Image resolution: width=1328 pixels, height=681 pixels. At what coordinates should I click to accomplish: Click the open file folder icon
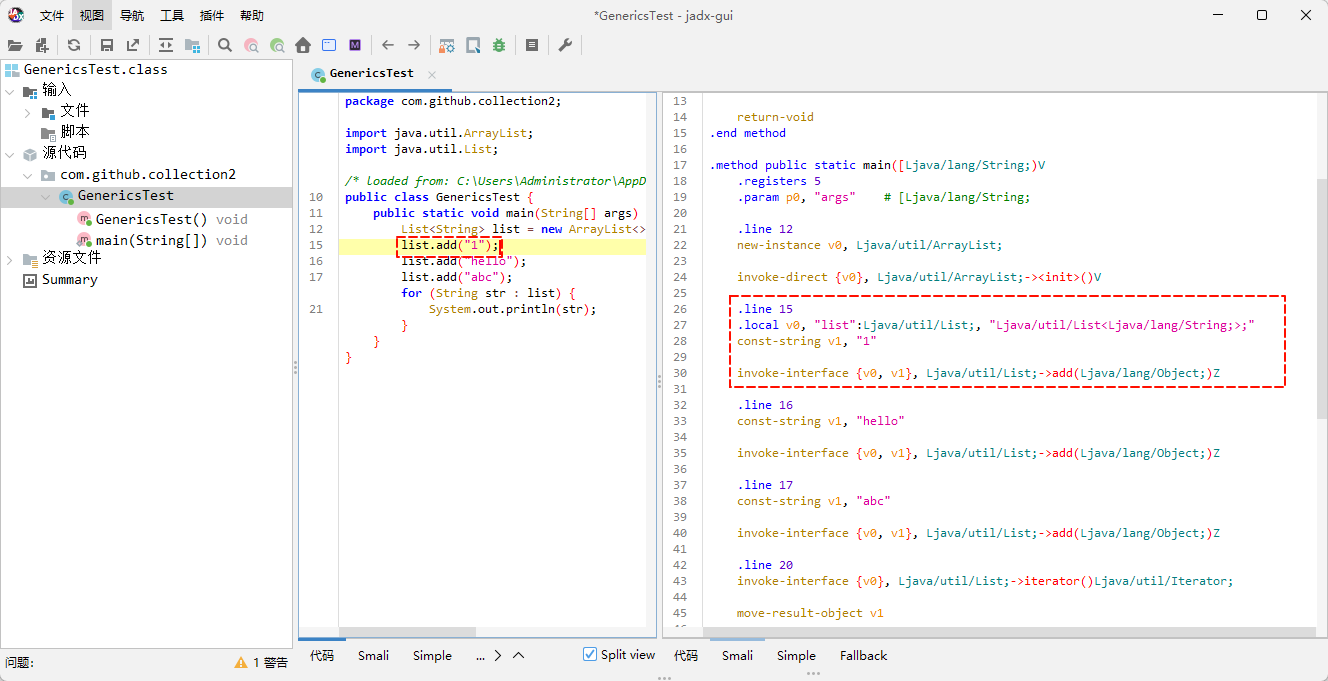[x=15, y=45]
